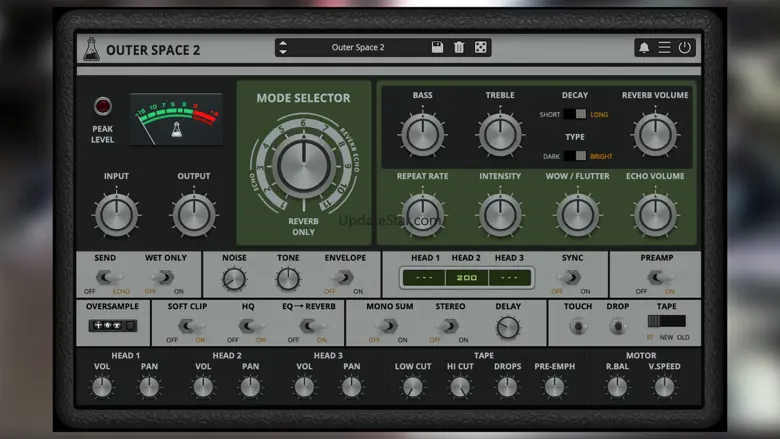Toggle the Preamp switch
Viewport: 780px width, 439px height.
pos(659,277)
